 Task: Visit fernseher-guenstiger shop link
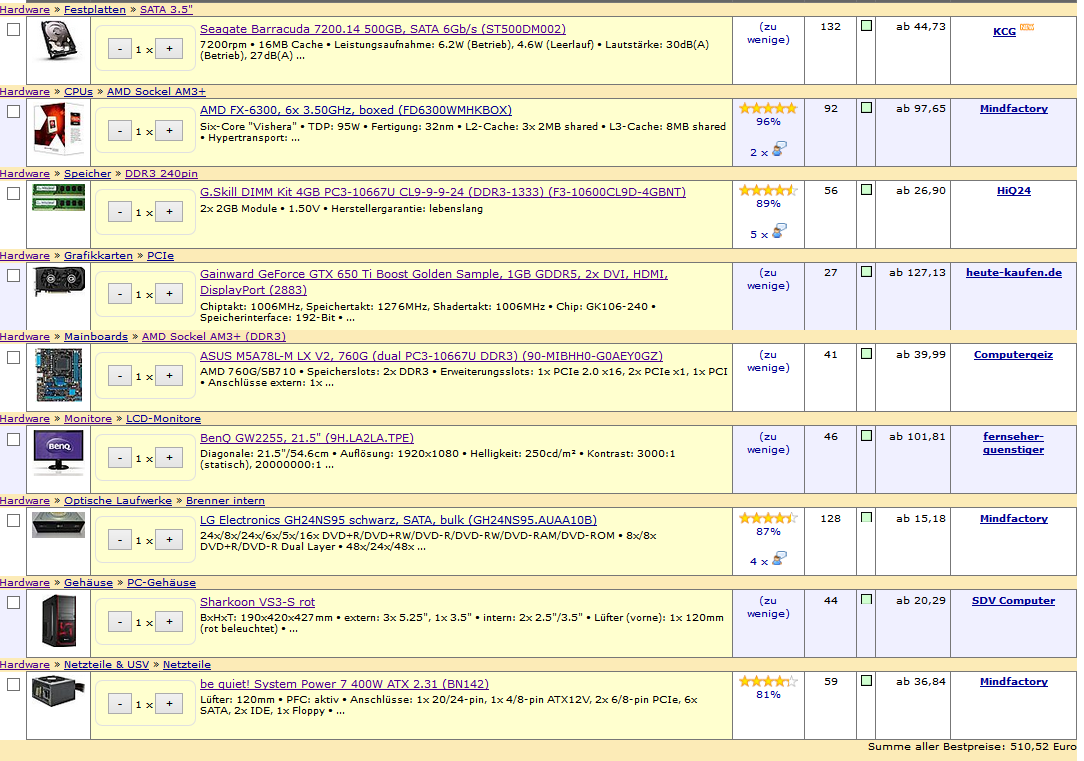pos(1013,443)
